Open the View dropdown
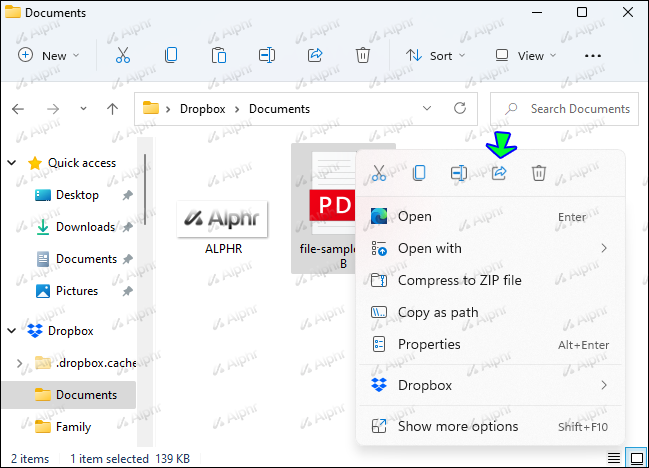Screen dimensions: 649x468 [x=526, y=55]
